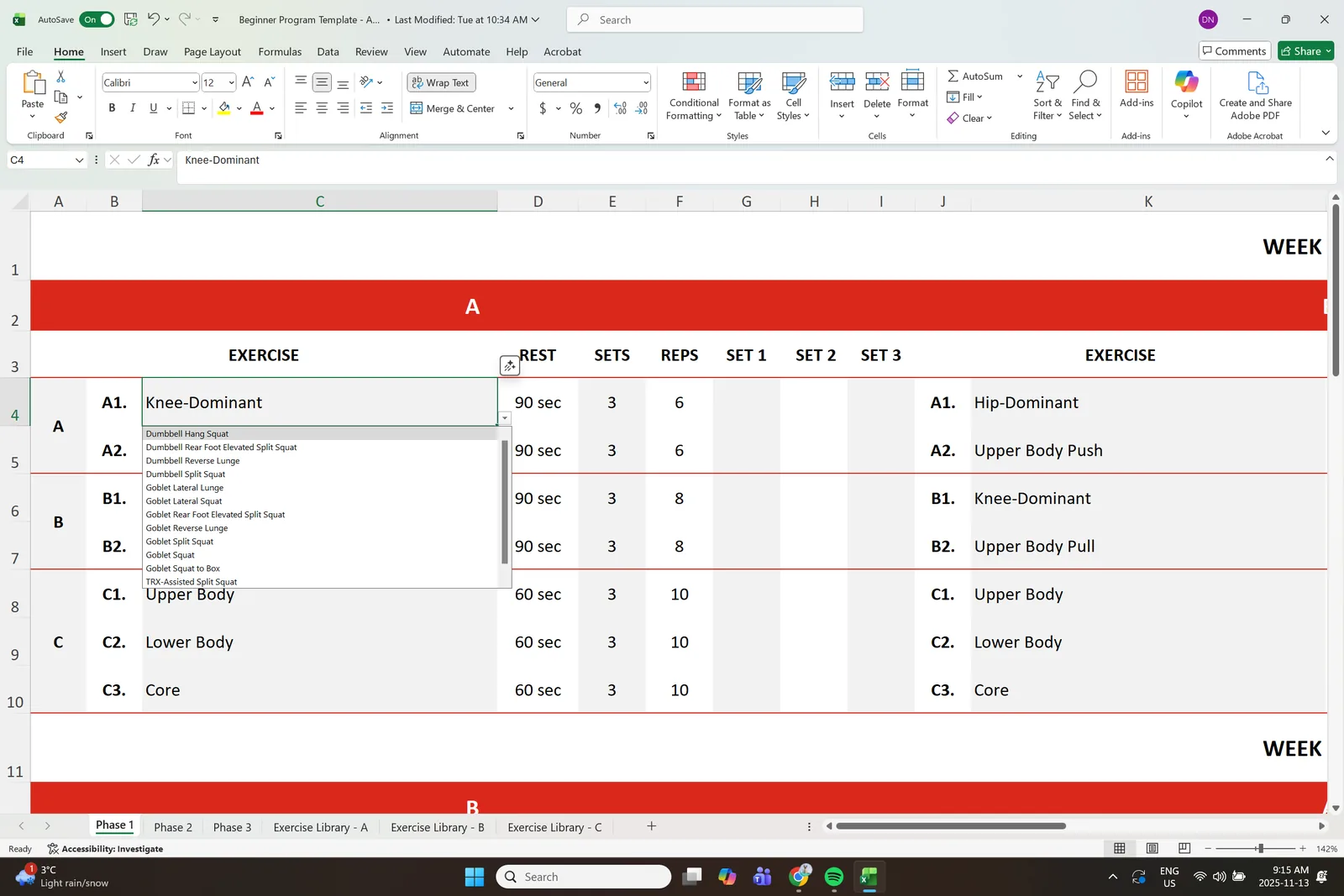
Task: Click the Cut scissors icon
Action: tap(60, 76)
